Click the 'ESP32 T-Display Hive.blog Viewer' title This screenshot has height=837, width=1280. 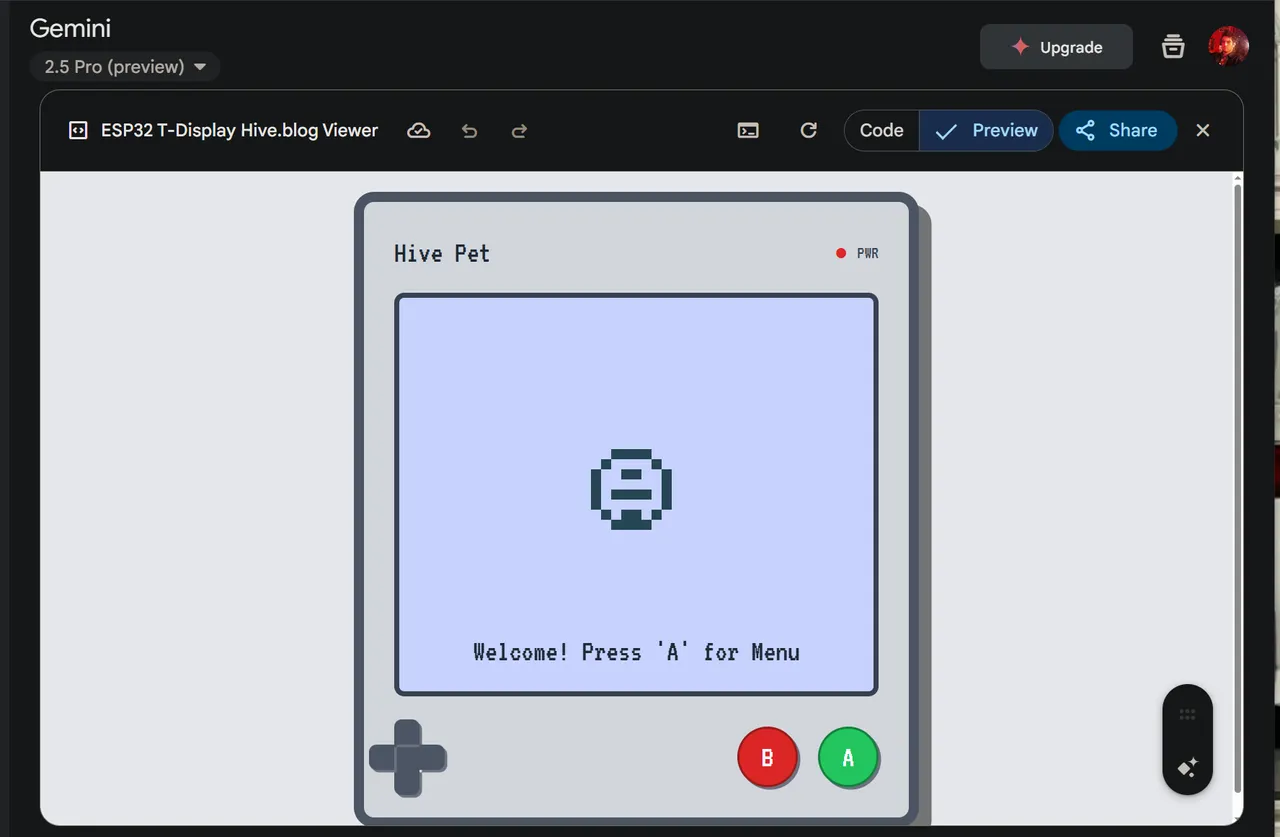(x=239, y=131)
